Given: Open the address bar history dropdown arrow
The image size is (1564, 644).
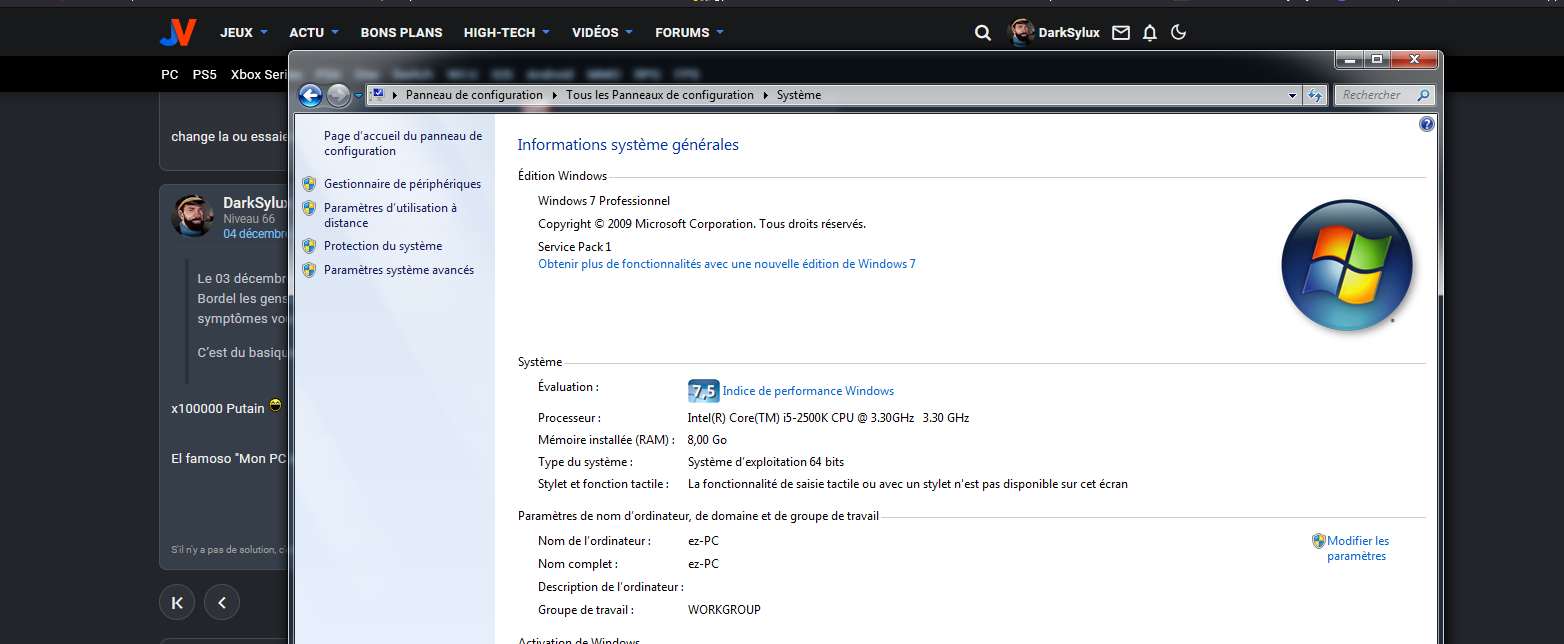Looking at the screenshot, I should click(1294, 95).
